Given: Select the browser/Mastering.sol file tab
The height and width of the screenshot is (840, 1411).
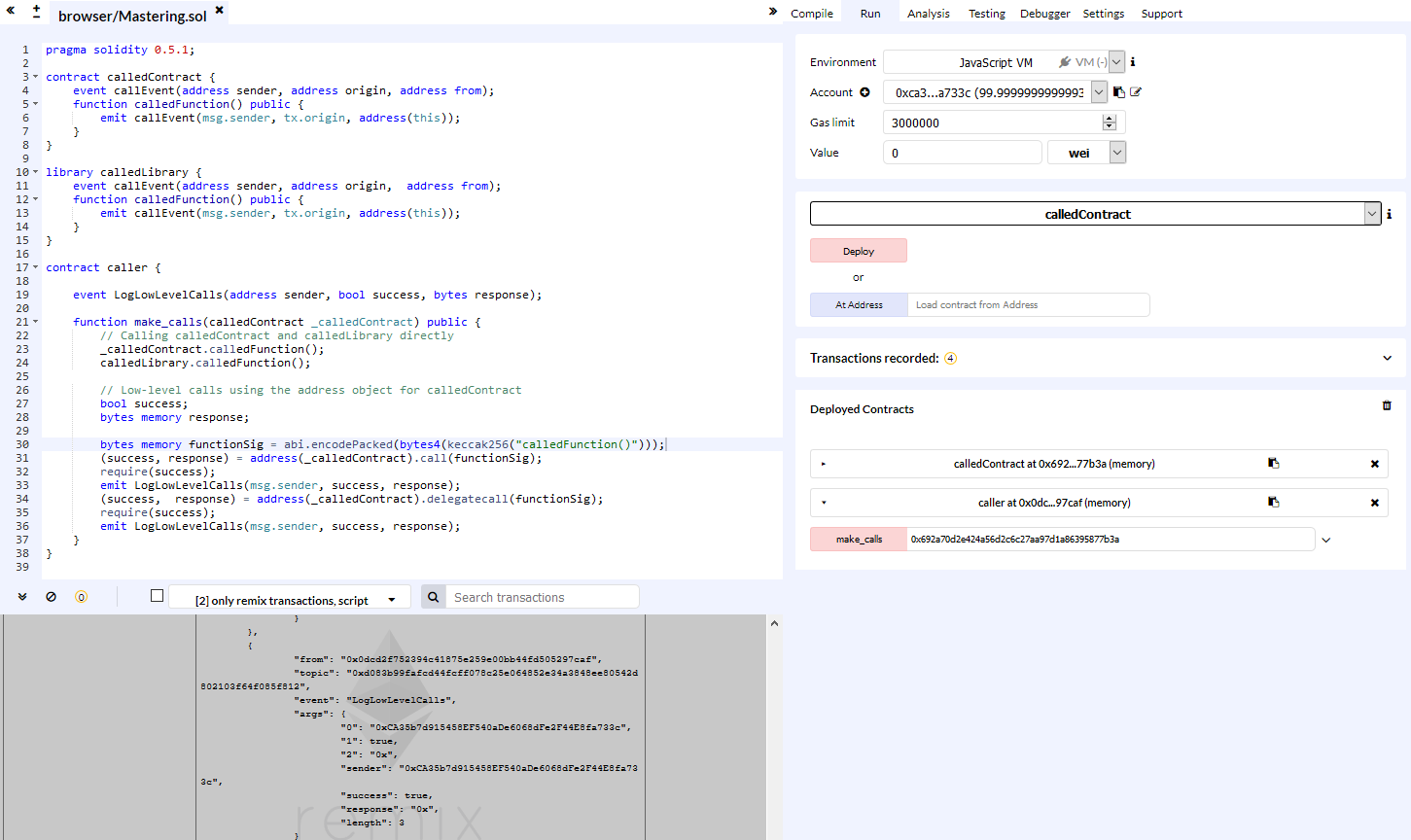Looking at the screenshot, I should pos(132,16).
